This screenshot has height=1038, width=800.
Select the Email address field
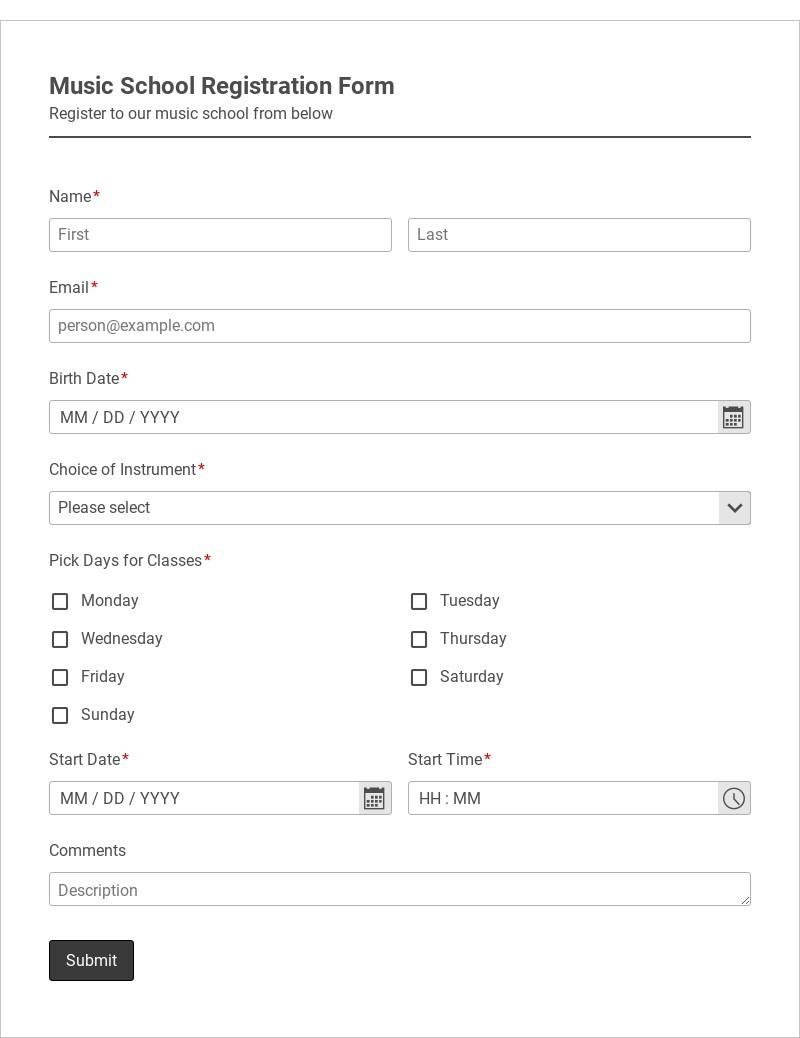(400, 326)
